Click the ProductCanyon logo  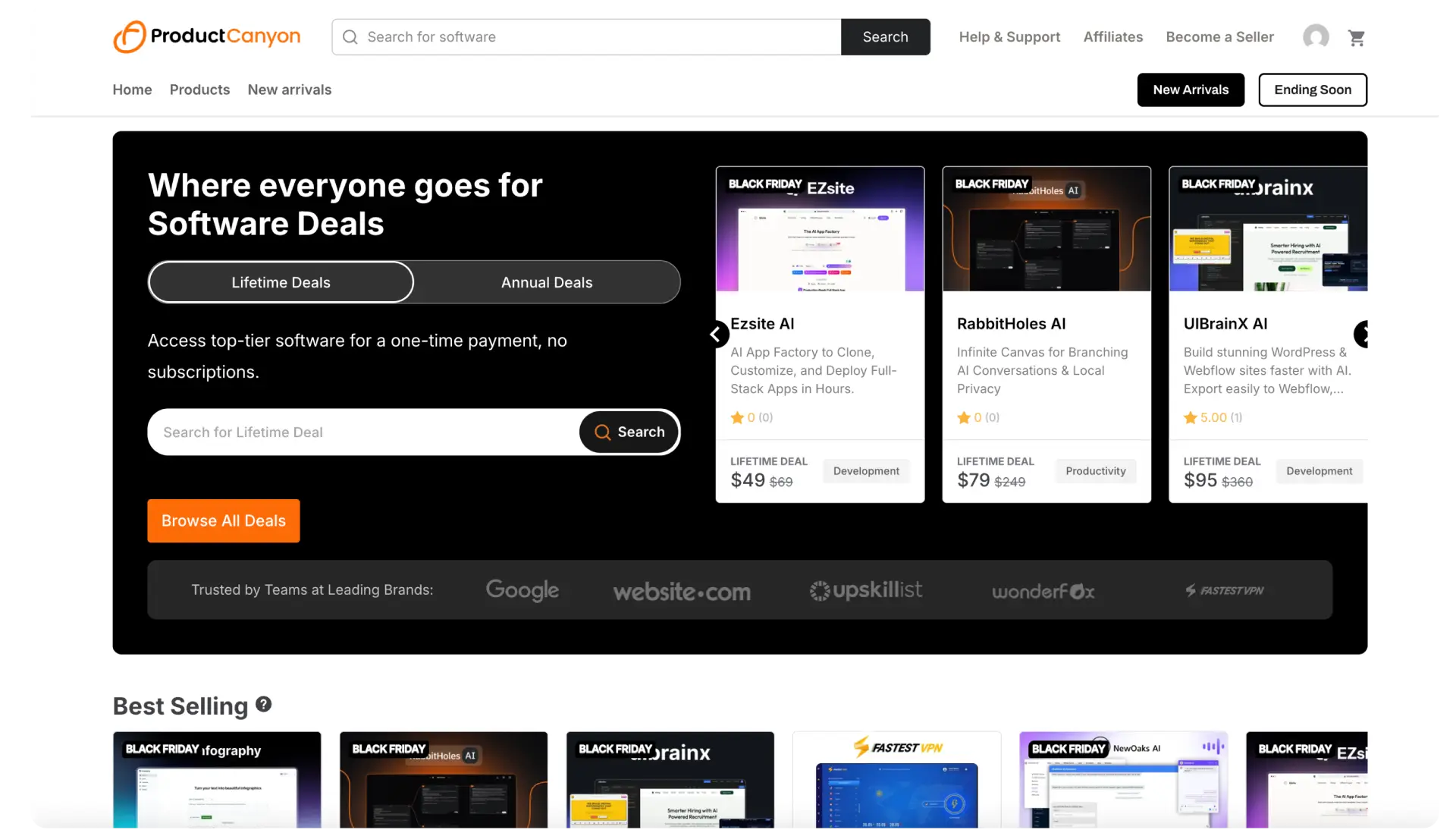[206, 36]
